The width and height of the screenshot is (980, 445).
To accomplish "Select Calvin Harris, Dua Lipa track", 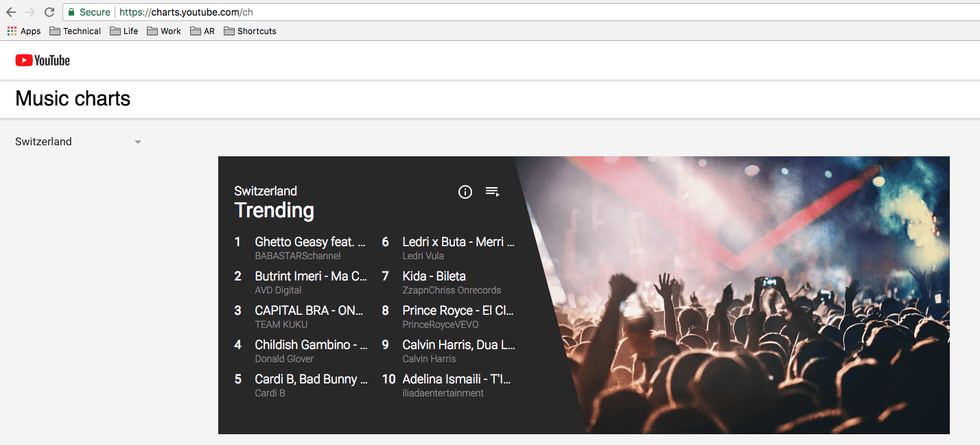I will pyautogui.click(x=458, y=345).
